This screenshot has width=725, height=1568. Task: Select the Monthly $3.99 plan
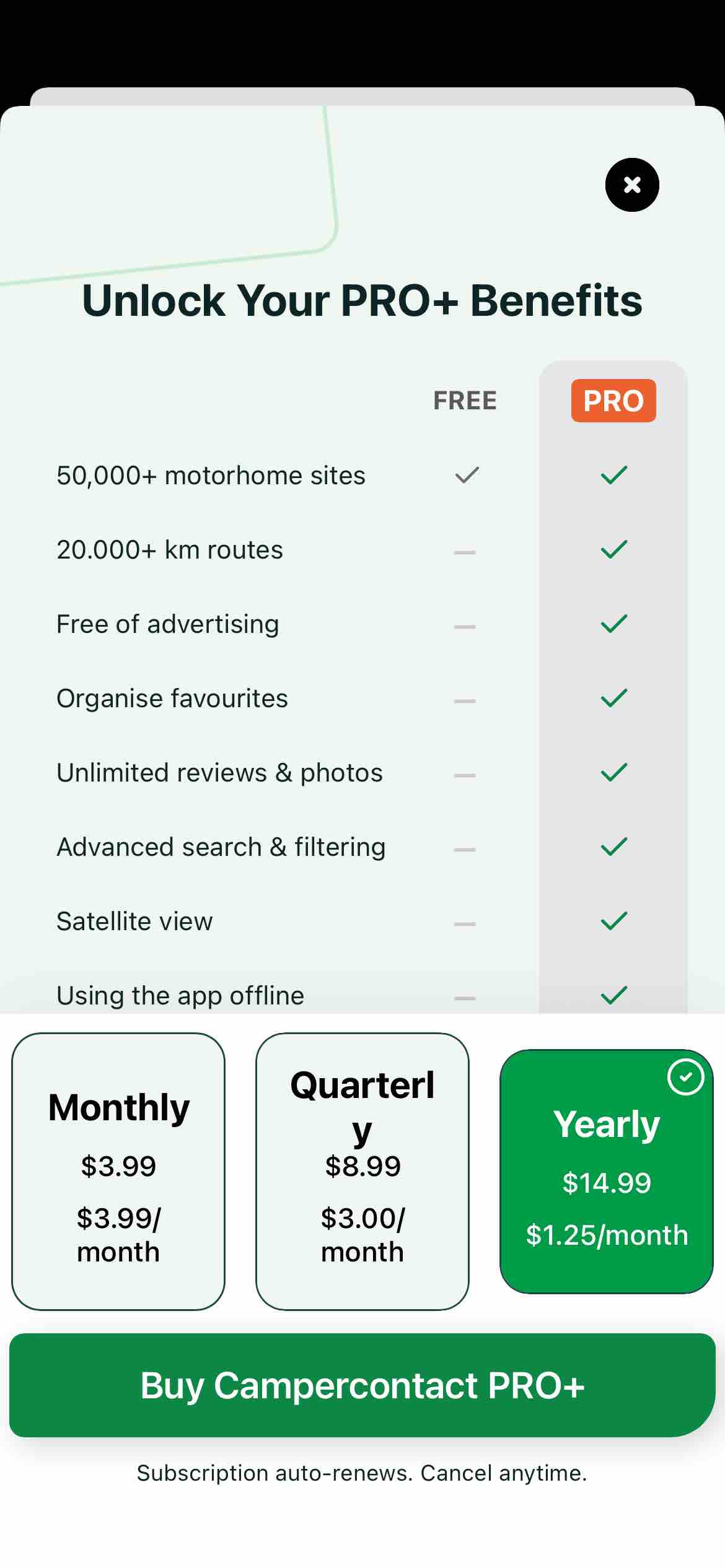pyautogui.click(x=118, y=1171)
